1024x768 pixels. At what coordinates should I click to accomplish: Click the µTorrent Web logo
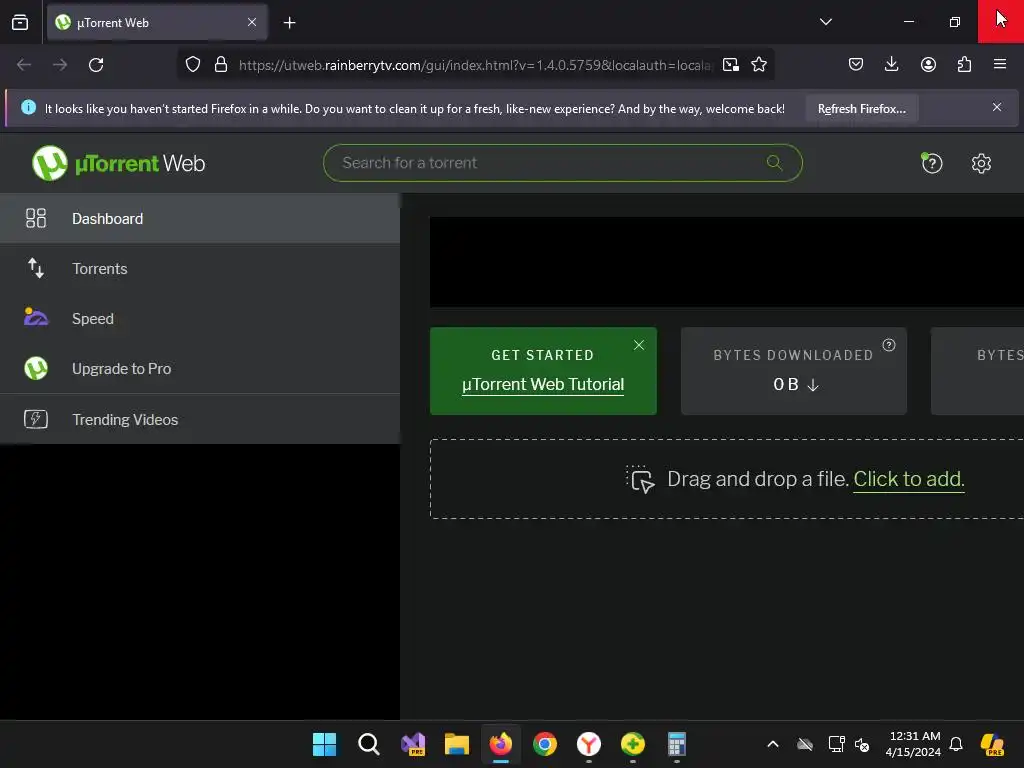(118, 163)
